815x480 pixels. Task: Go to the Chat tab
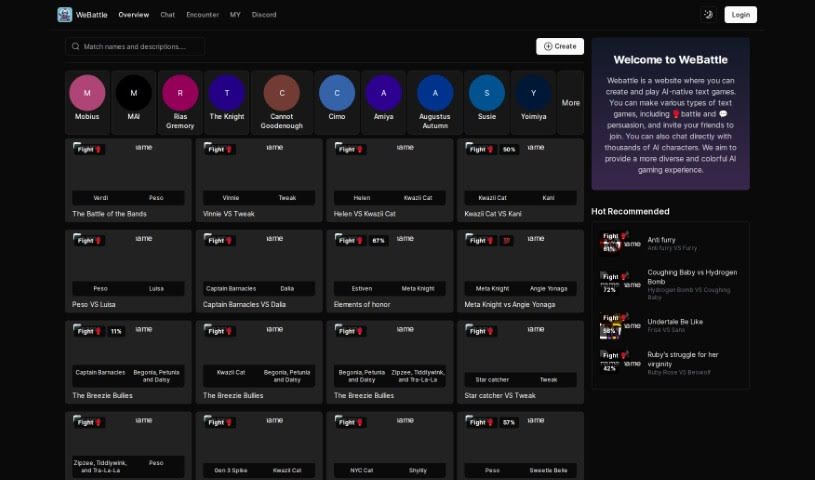pyautogui.click(x=167, y=15)
